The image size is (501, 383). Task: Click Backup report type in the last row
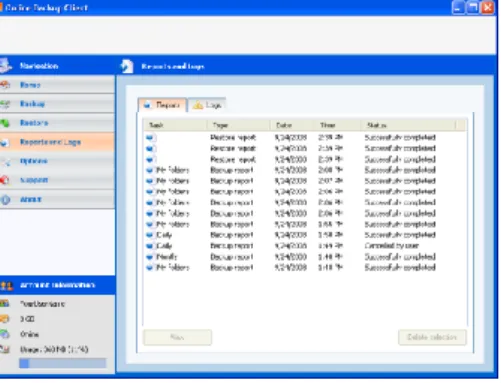(232, 268)
